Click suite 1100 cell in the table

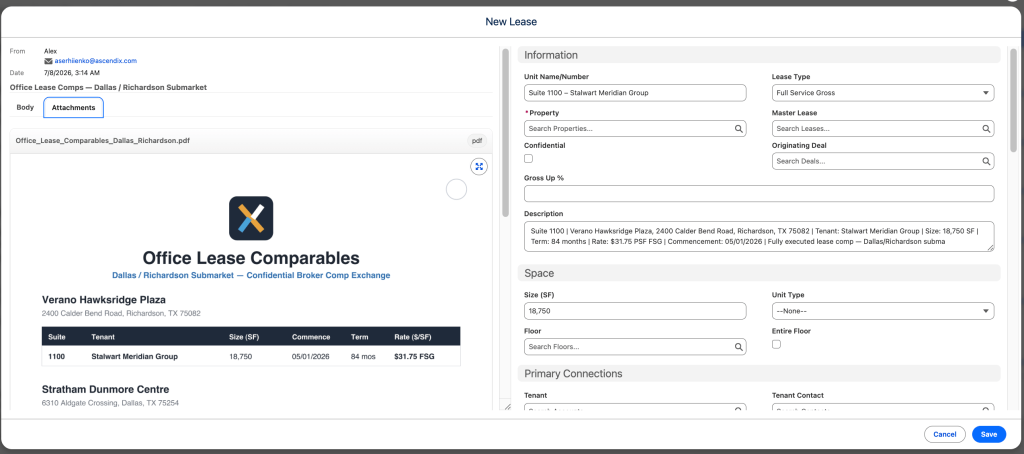coord(56,357)
